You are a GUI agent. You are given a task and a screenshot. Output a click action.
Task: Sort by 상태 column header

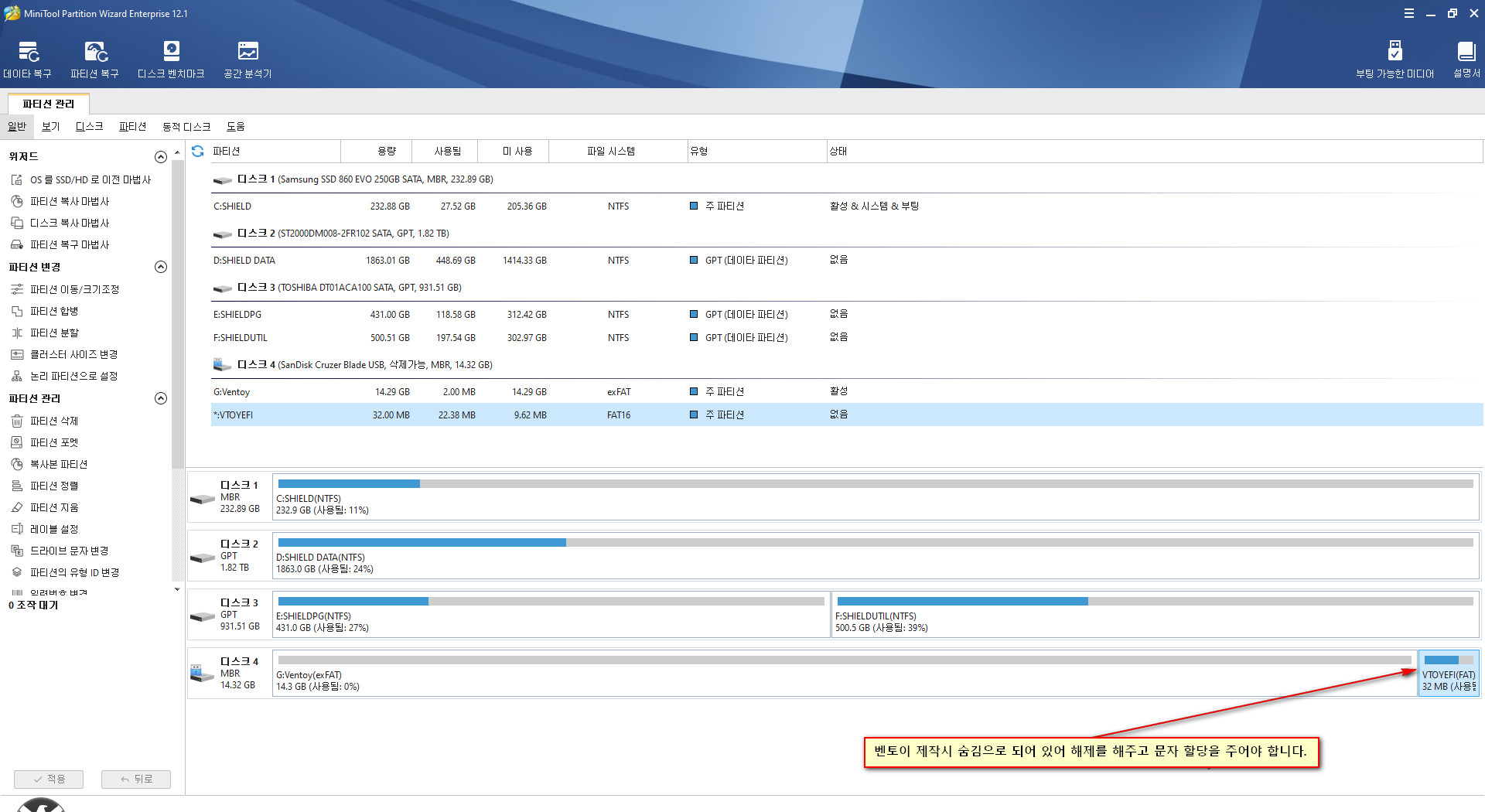click(1155, 151)
